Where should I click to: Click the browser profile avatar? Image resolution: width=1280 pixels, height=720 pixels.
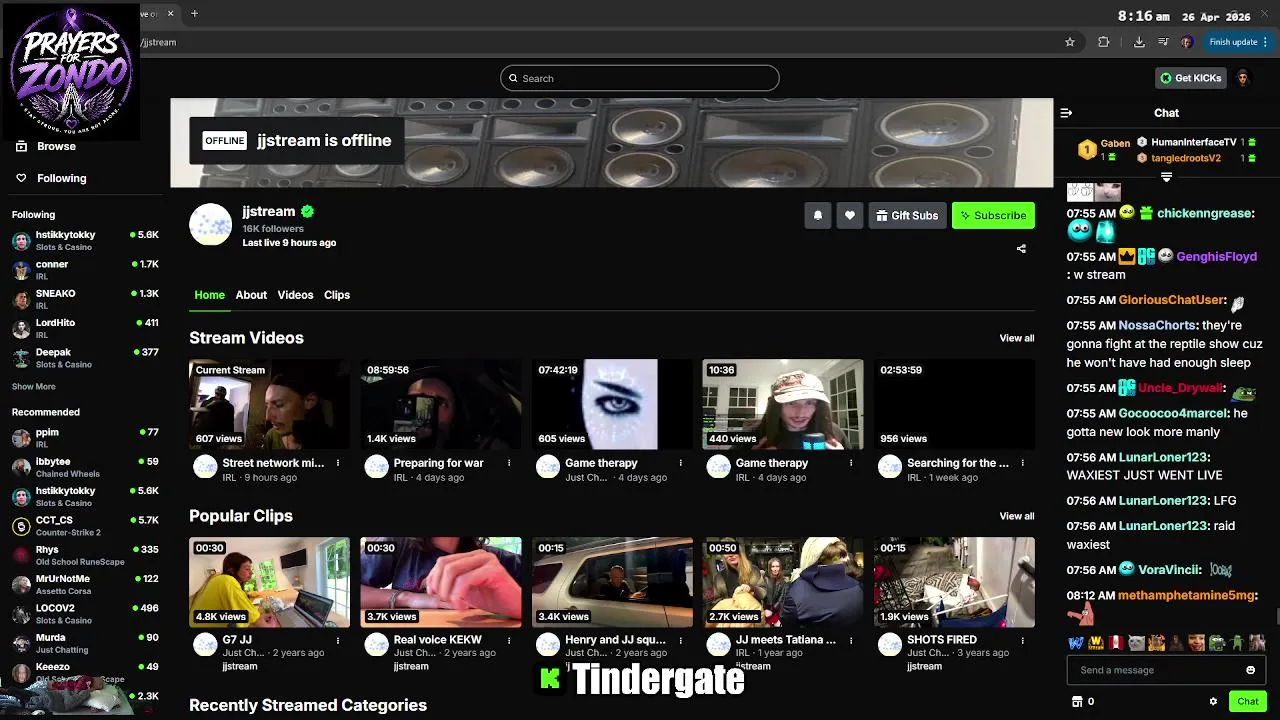[1186, 42]
